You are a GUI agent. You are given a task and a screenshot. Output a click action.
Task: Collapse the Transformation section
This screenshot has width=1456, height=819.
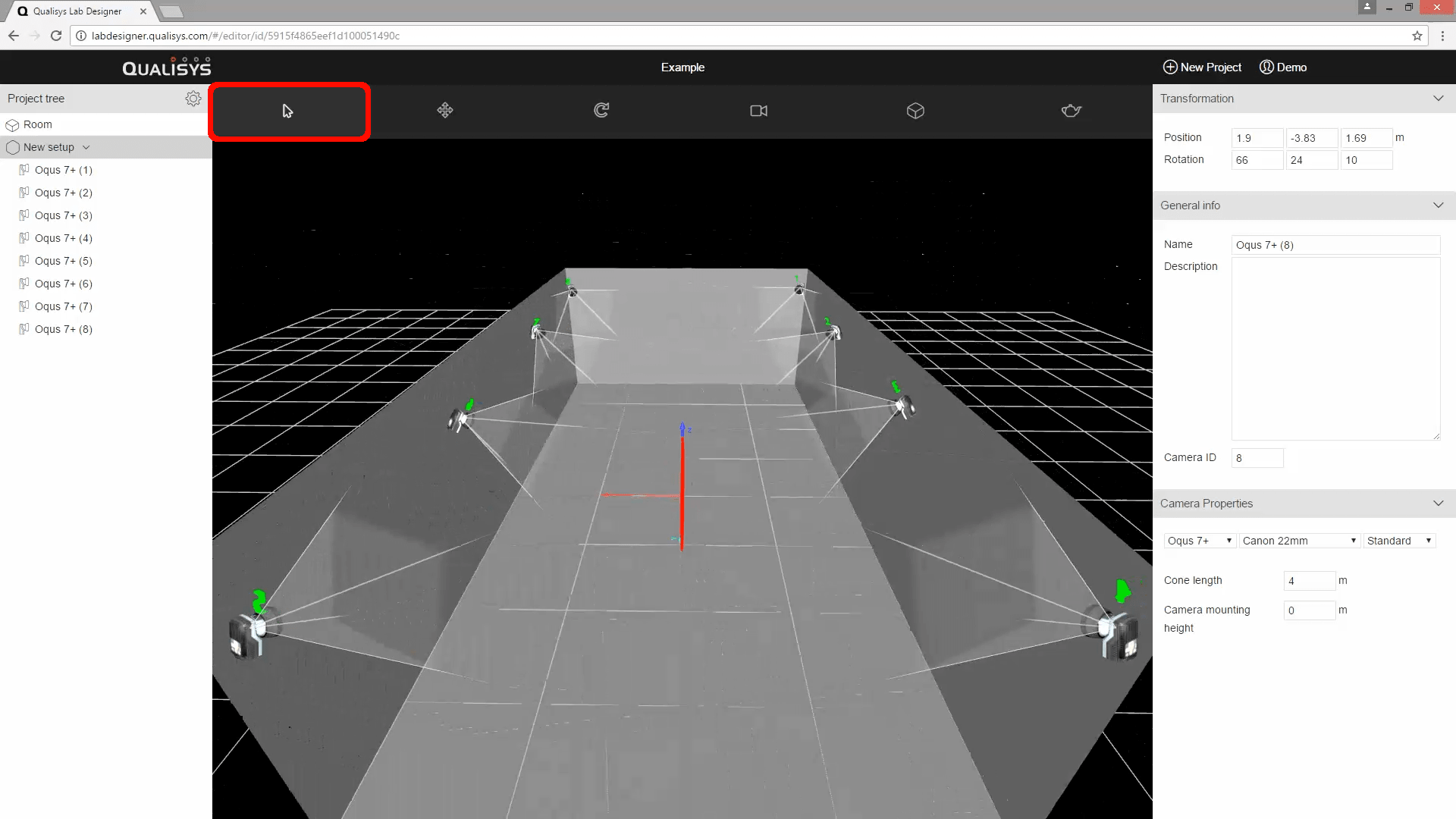(x=1438, y=99)
